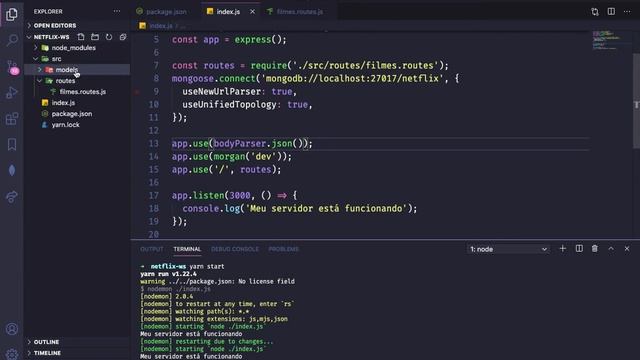Click the code minimap preview

point(607,40)
